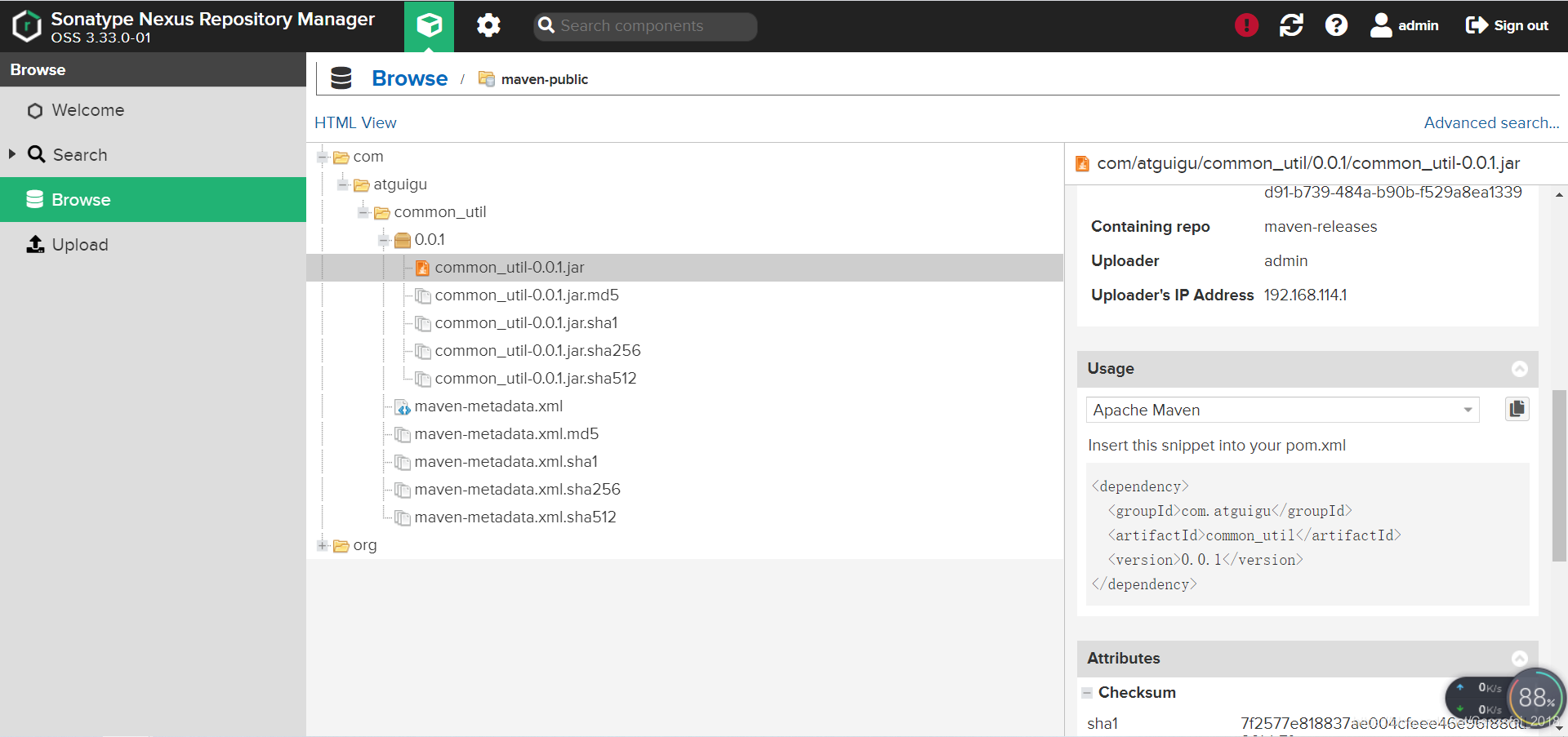Click the org folder icon
This screenshot has width=1568, height=737.
click(x=341, y=545)
